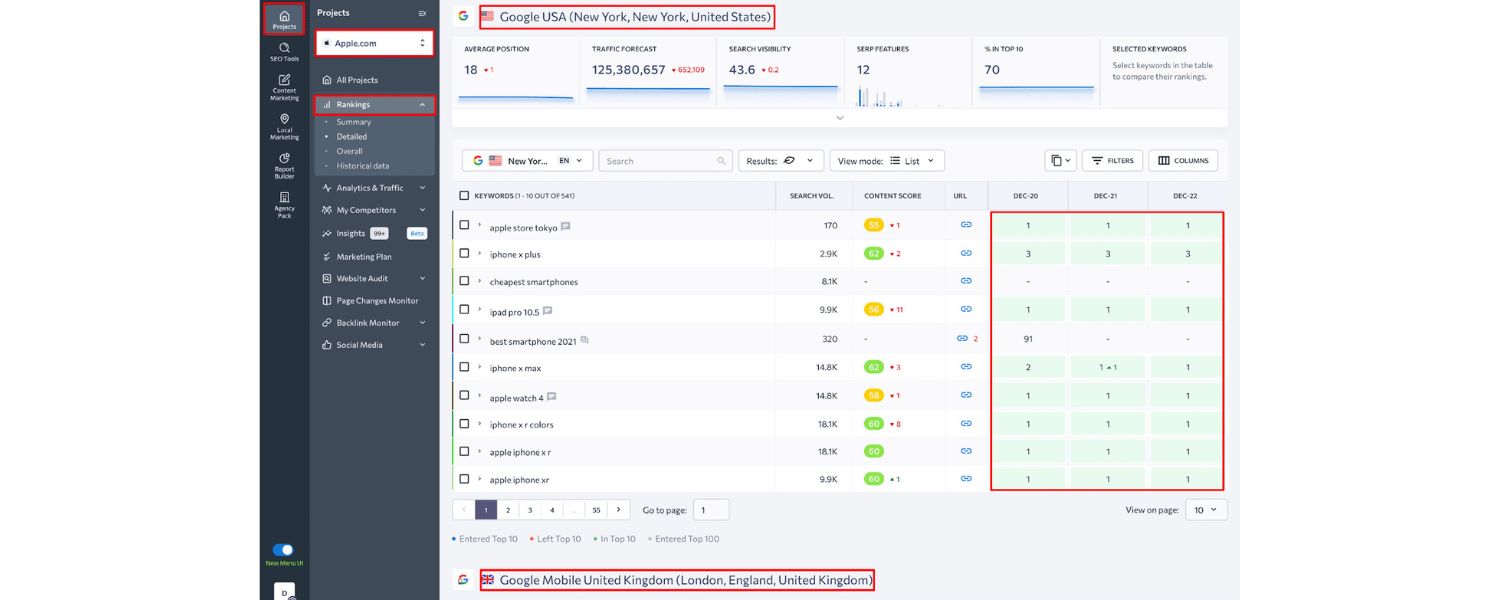Expand the traffic forecast chart chevron
Viewport: 1500px width, 600px height.
tap(840, 117)
